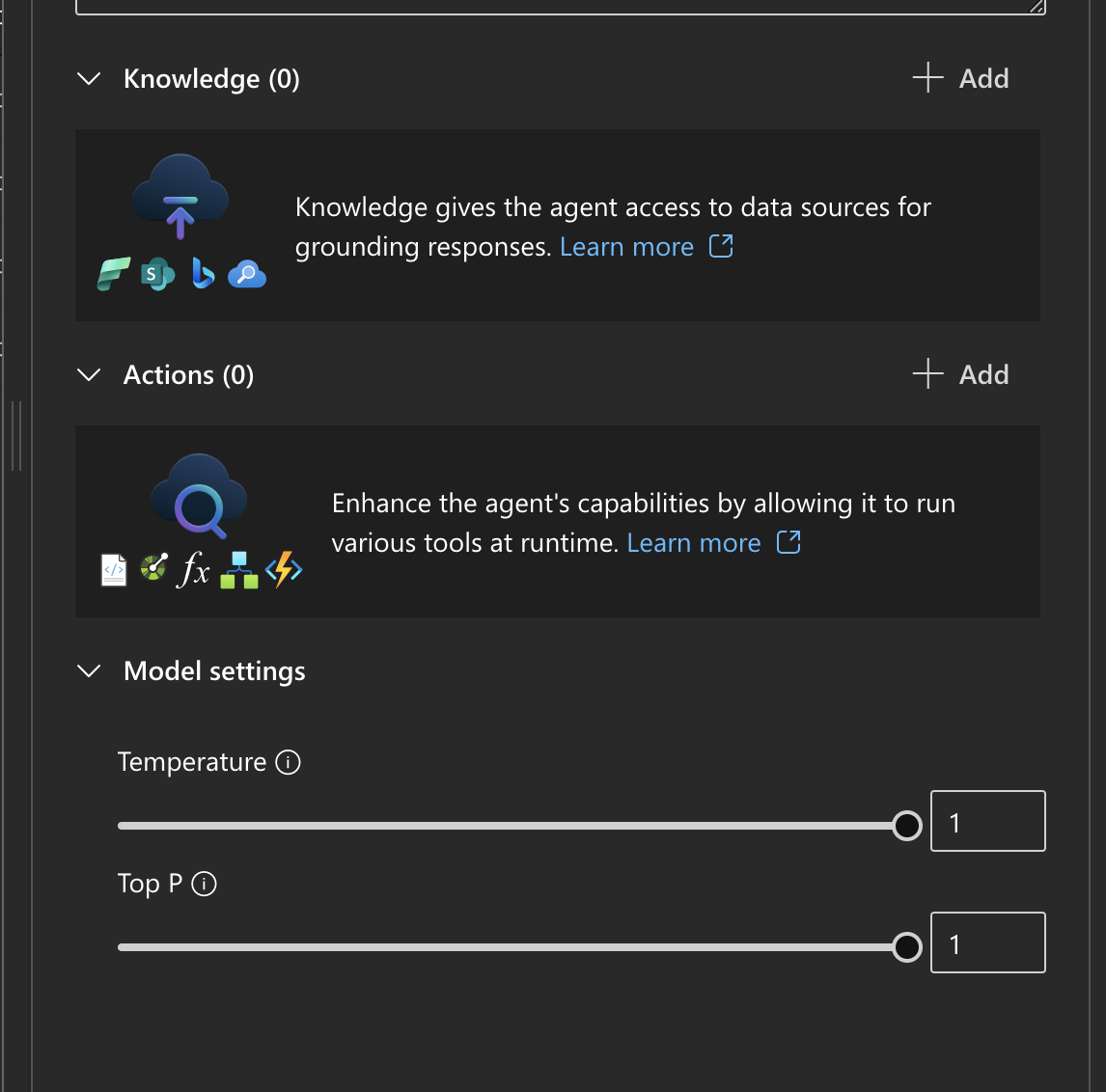The width and height of the screenshot is (1106, 1092).
Task: Click the Temperature info icon
Action: (x=289, y=762)
